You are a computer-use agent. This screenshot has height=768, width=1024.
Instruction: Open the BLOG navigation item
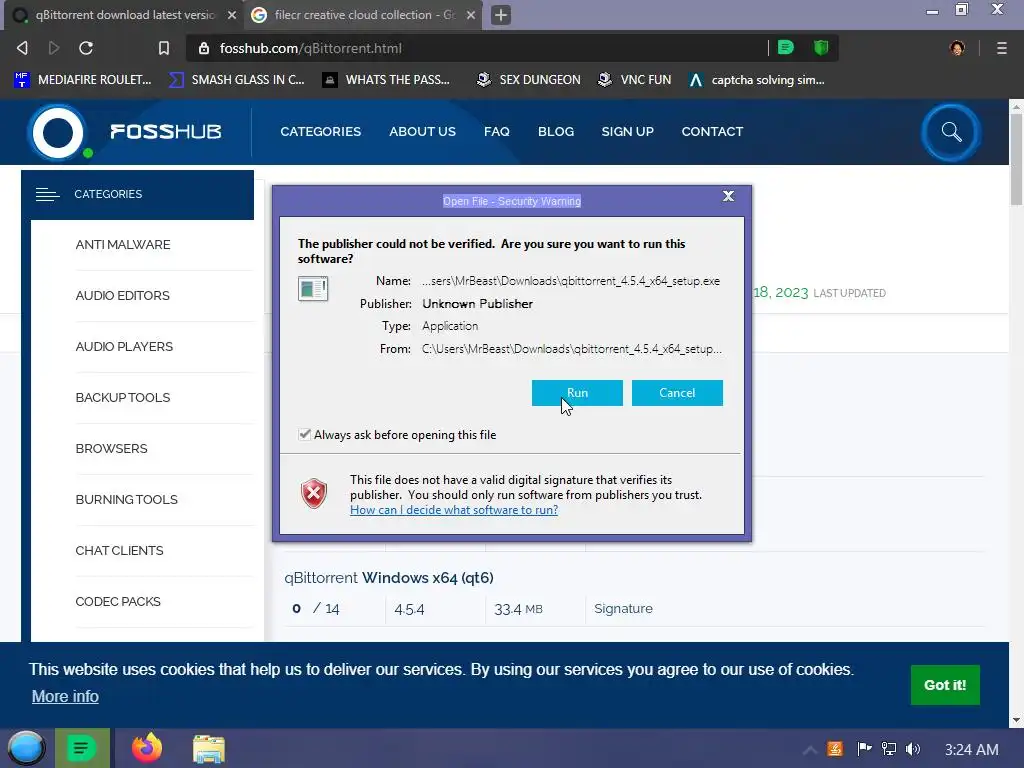coord(556,131)
